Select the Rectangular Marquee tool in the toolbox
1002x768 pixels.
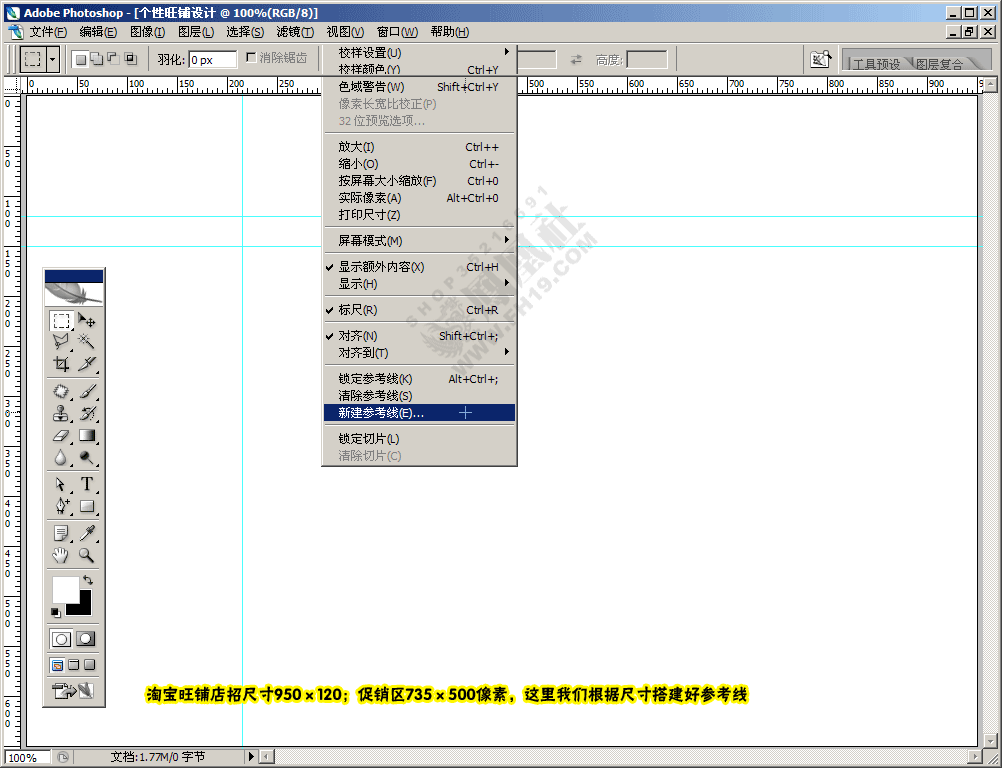(61, 320)
